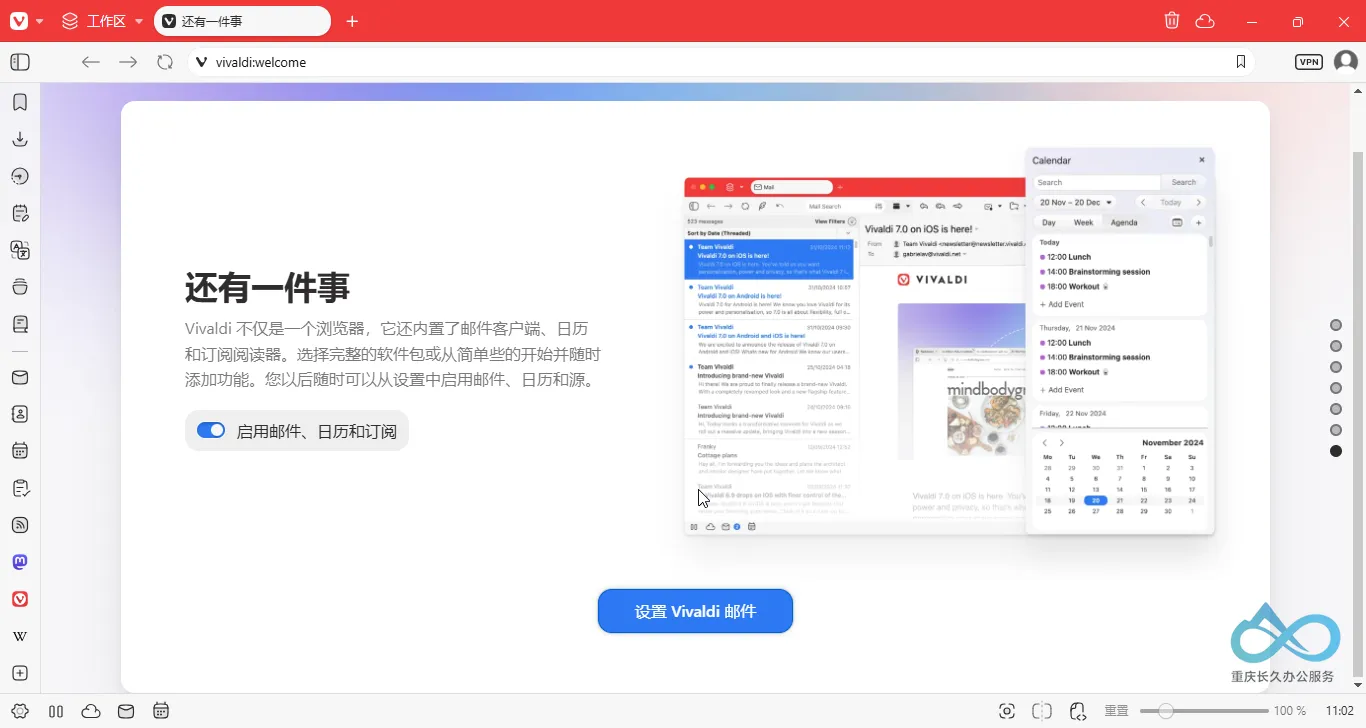The width and height of the screenshot is (1366, 728).
Task: Open the Feeds panel
Action: point(20,525)
